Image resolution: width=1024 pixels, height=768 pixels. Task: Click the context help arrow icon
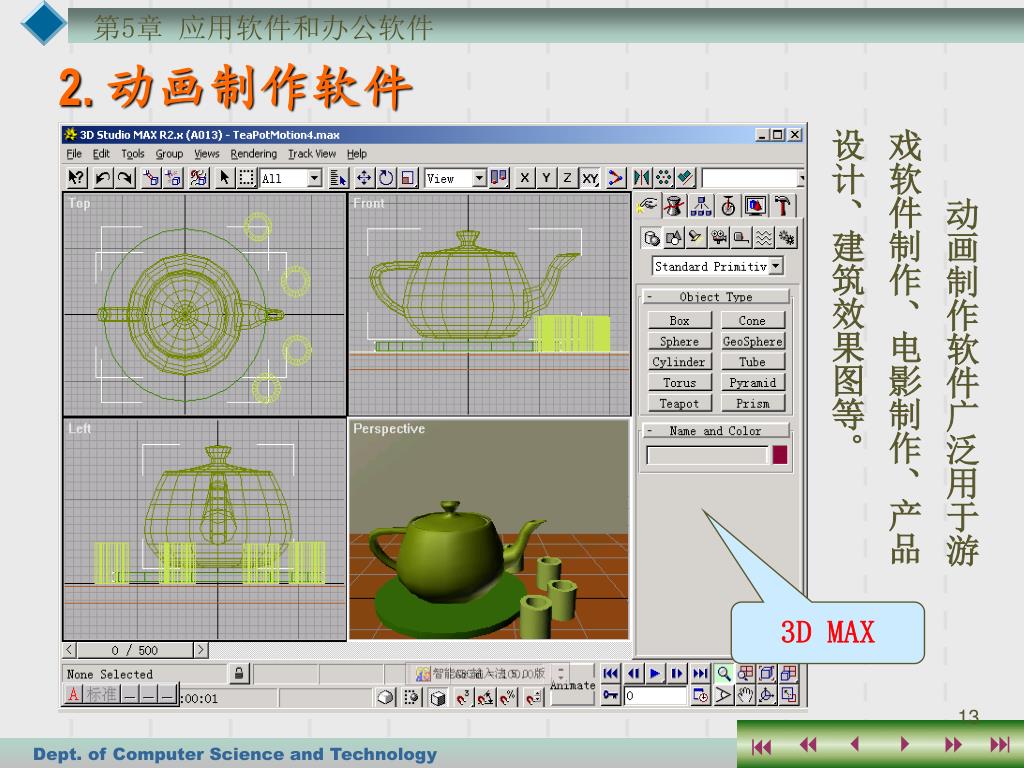click(x=77, y=178)
